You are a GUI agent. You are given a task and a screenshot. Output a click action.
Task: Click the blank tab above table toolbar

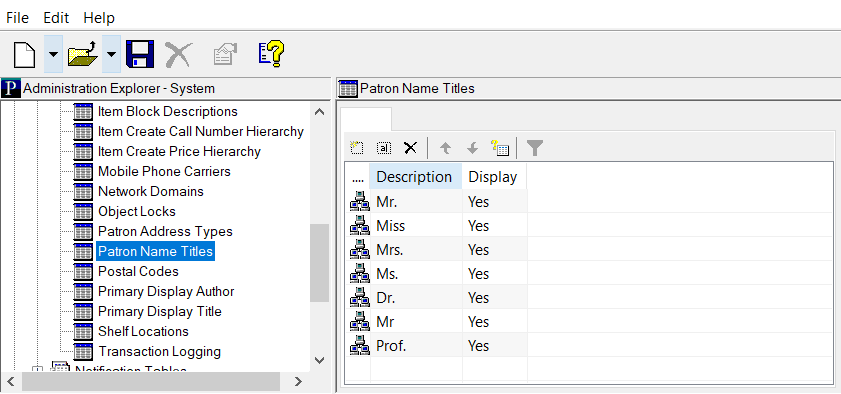366,119
